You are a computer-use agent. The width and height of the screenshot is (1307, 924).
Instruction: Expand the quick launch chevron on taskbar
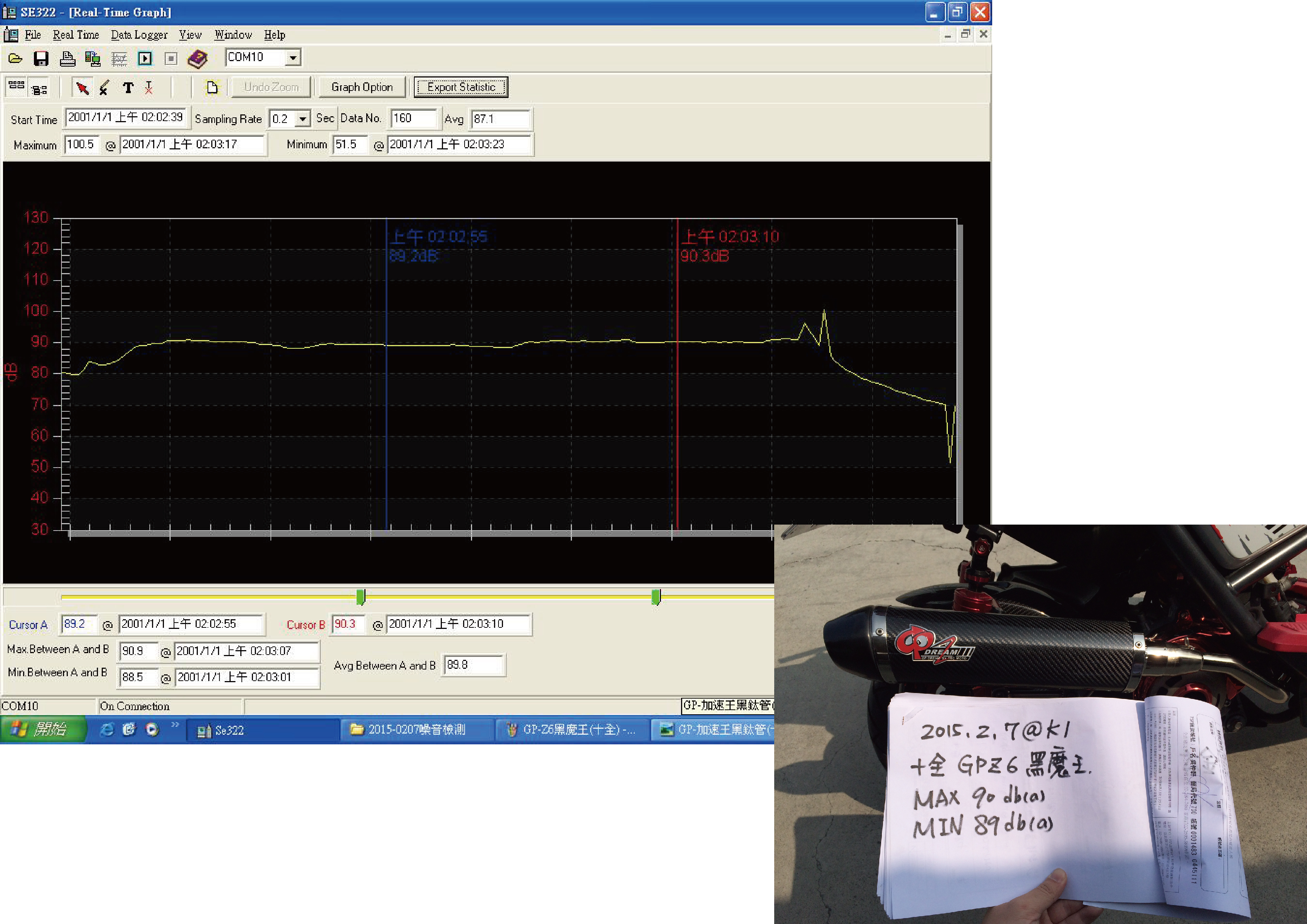pyautogui.click(x=175, y=725)
